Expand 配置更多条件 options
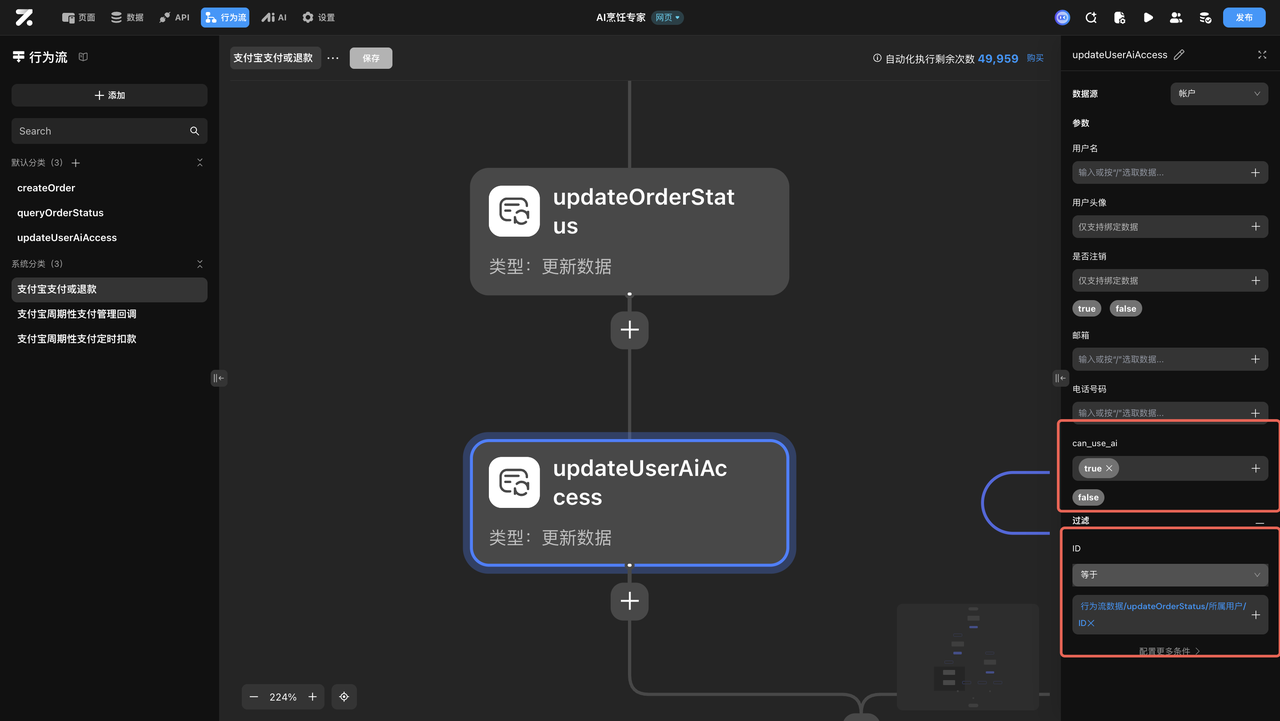The height and width of the screenshot is (721, 1280). pos(1170,651)
